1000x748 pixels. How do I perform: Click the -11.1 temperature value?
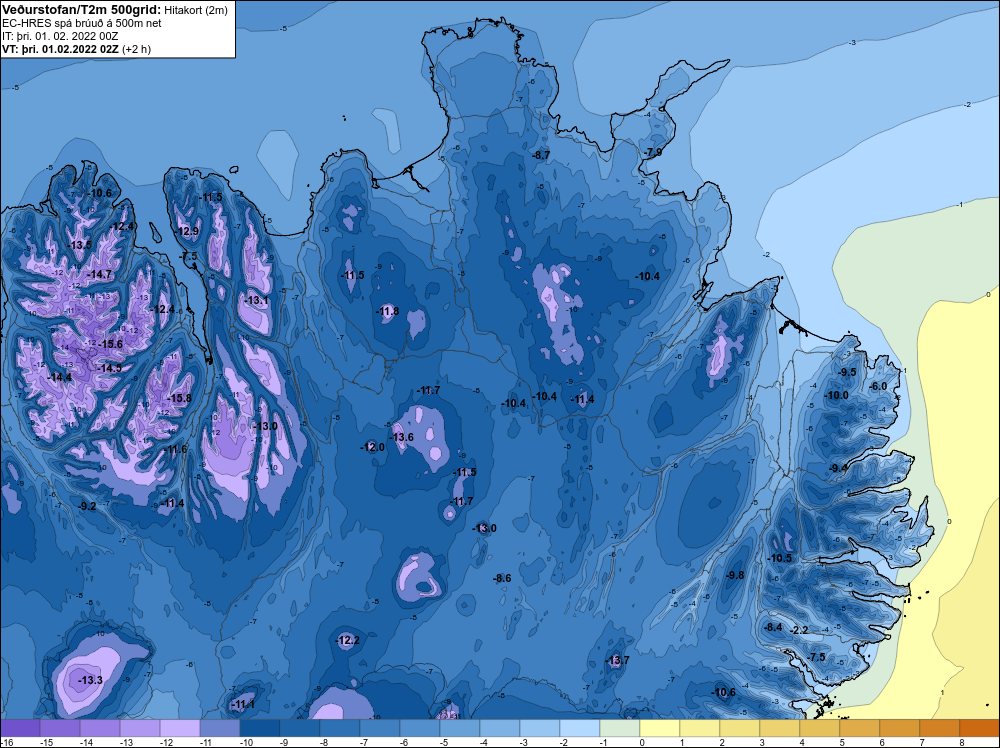[243, 704]
